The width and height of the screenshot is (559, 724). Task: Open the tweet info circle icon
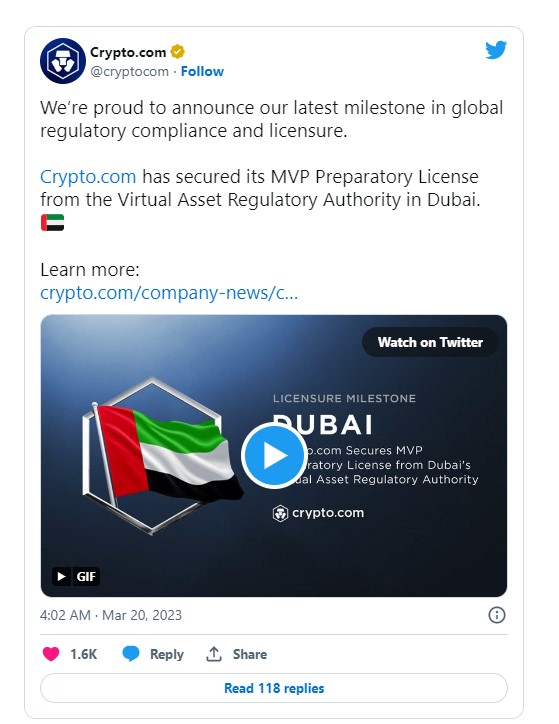click(x=497, y=615)
